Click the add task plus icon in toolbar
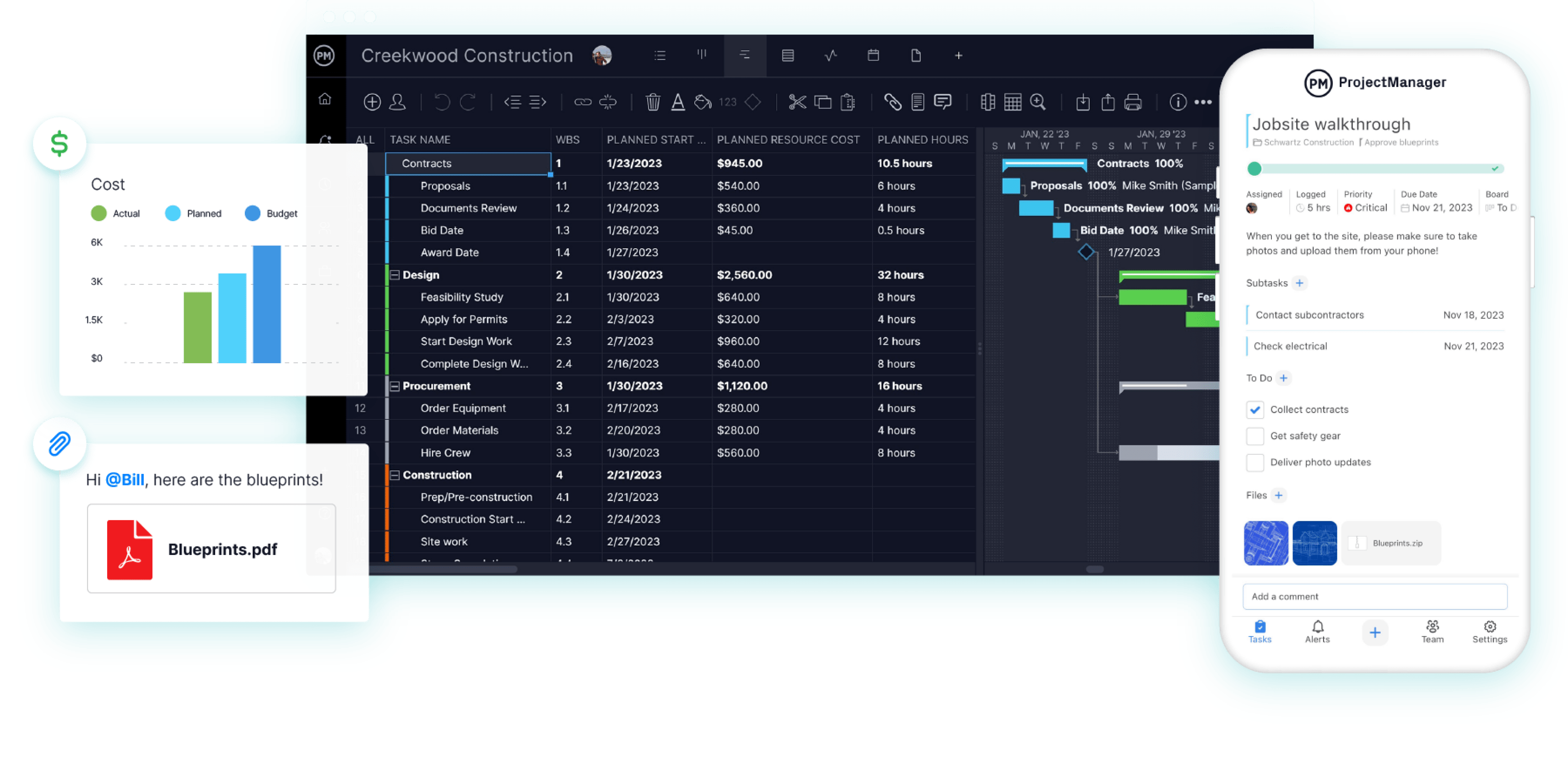 [372, 102]
